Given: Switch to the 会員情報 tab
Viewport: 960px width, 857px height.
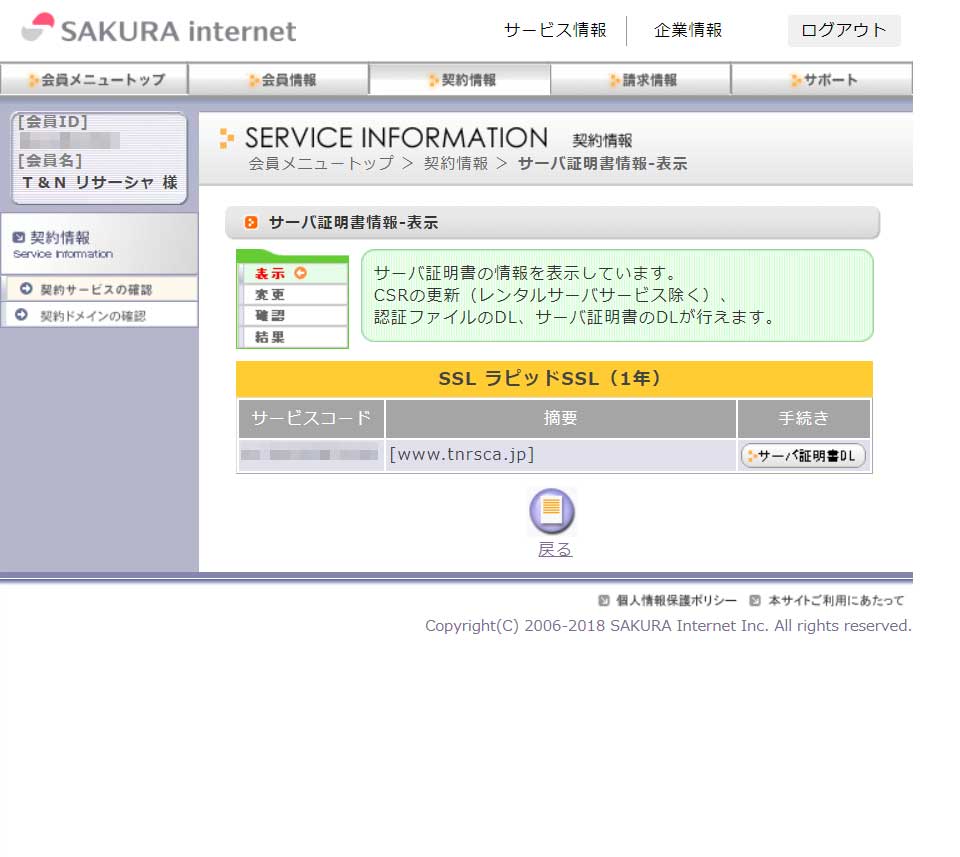Looking at the screenshot, I should pos(279,80).
